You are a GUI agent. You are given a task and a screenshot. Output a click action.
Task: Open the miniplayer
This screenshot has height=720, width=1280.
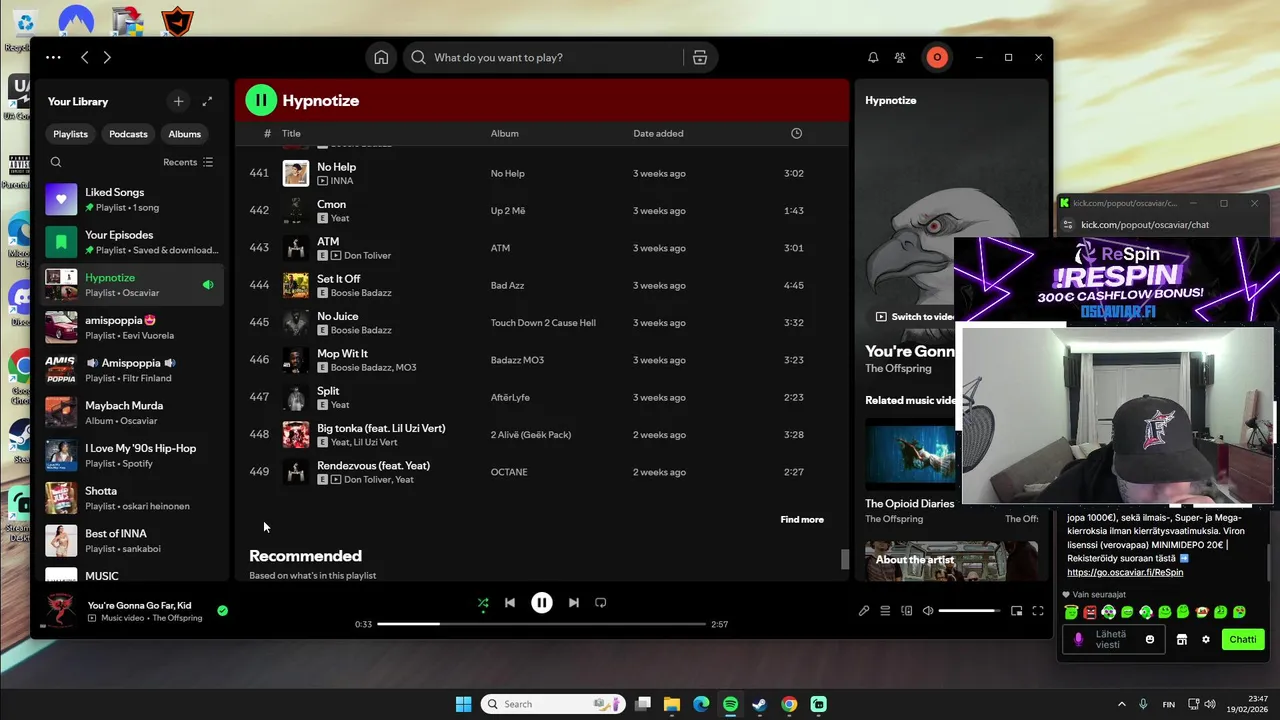1016,611
